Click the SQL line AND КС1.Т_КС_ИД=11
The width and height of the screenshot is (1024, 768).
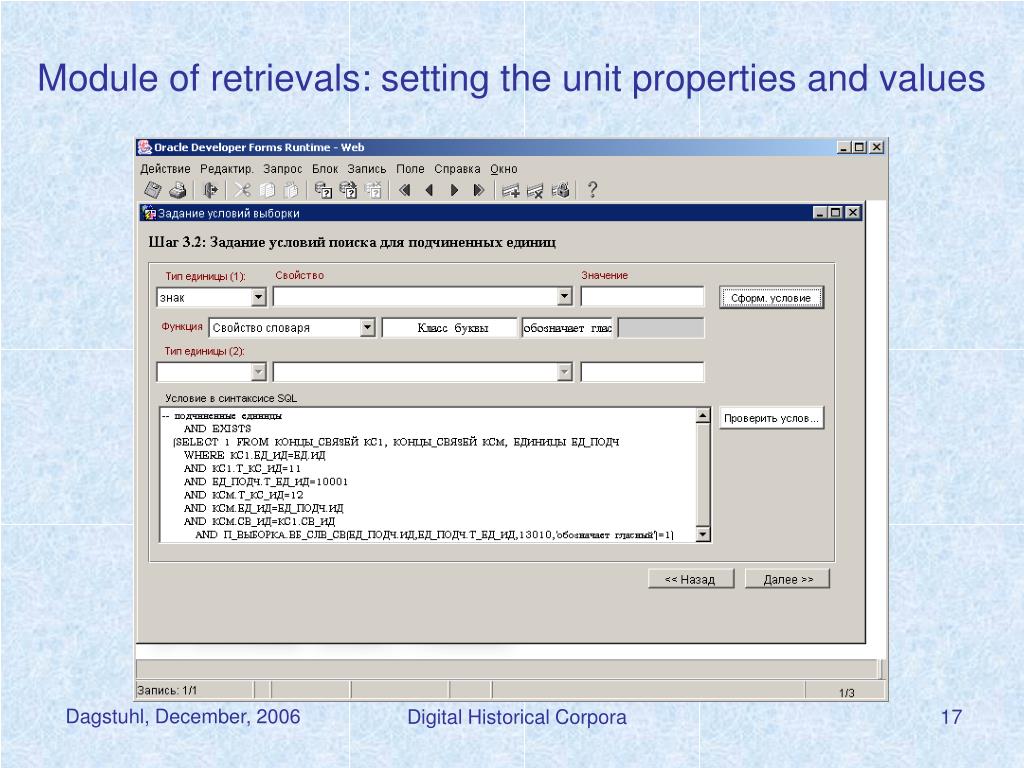point(242,469)
